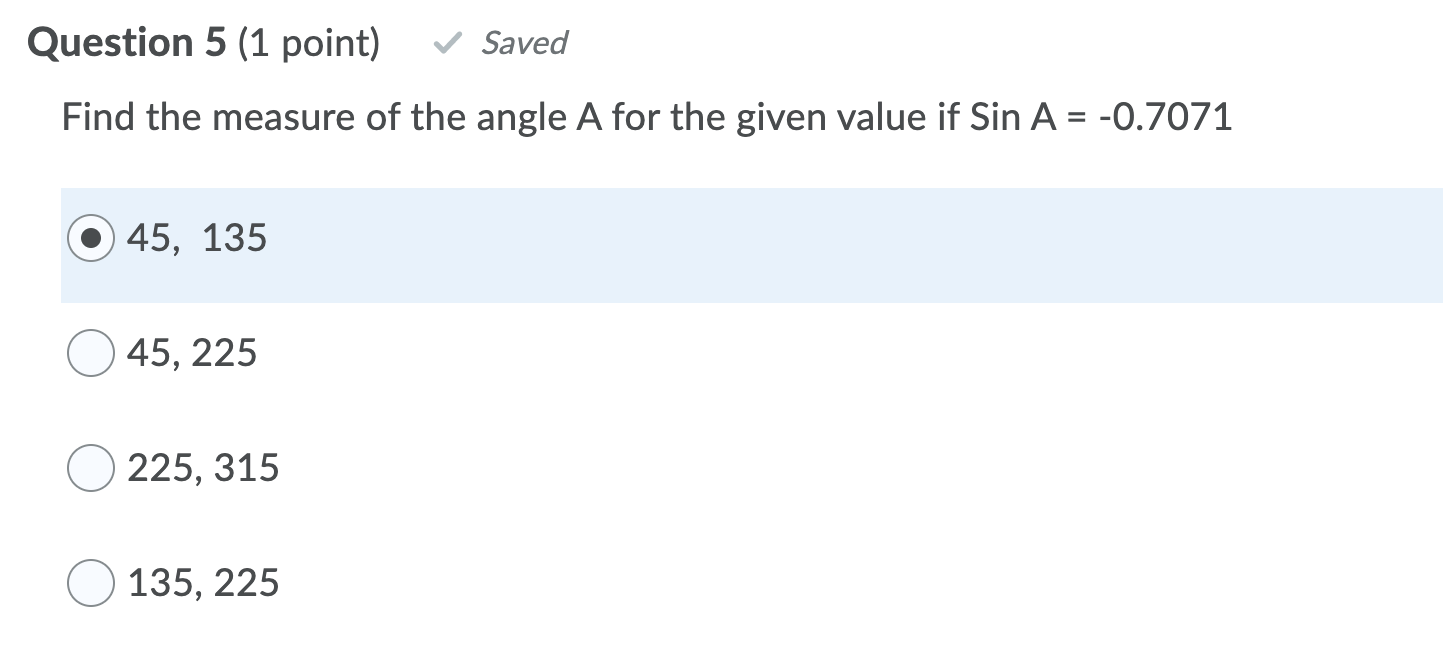Click the answer label "225, 315"
1443x649 pixels.
coord(203,467)
